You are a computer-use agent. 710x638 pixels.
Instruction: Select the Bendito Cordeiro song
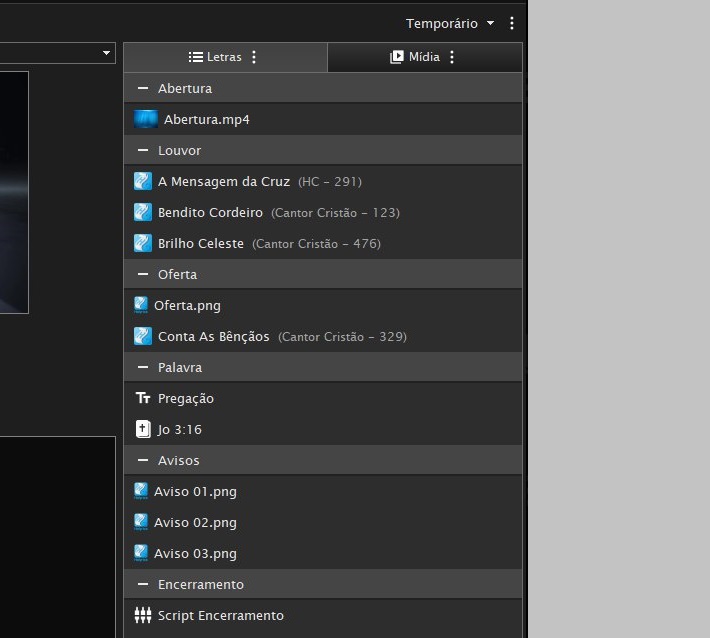point(210,212)
